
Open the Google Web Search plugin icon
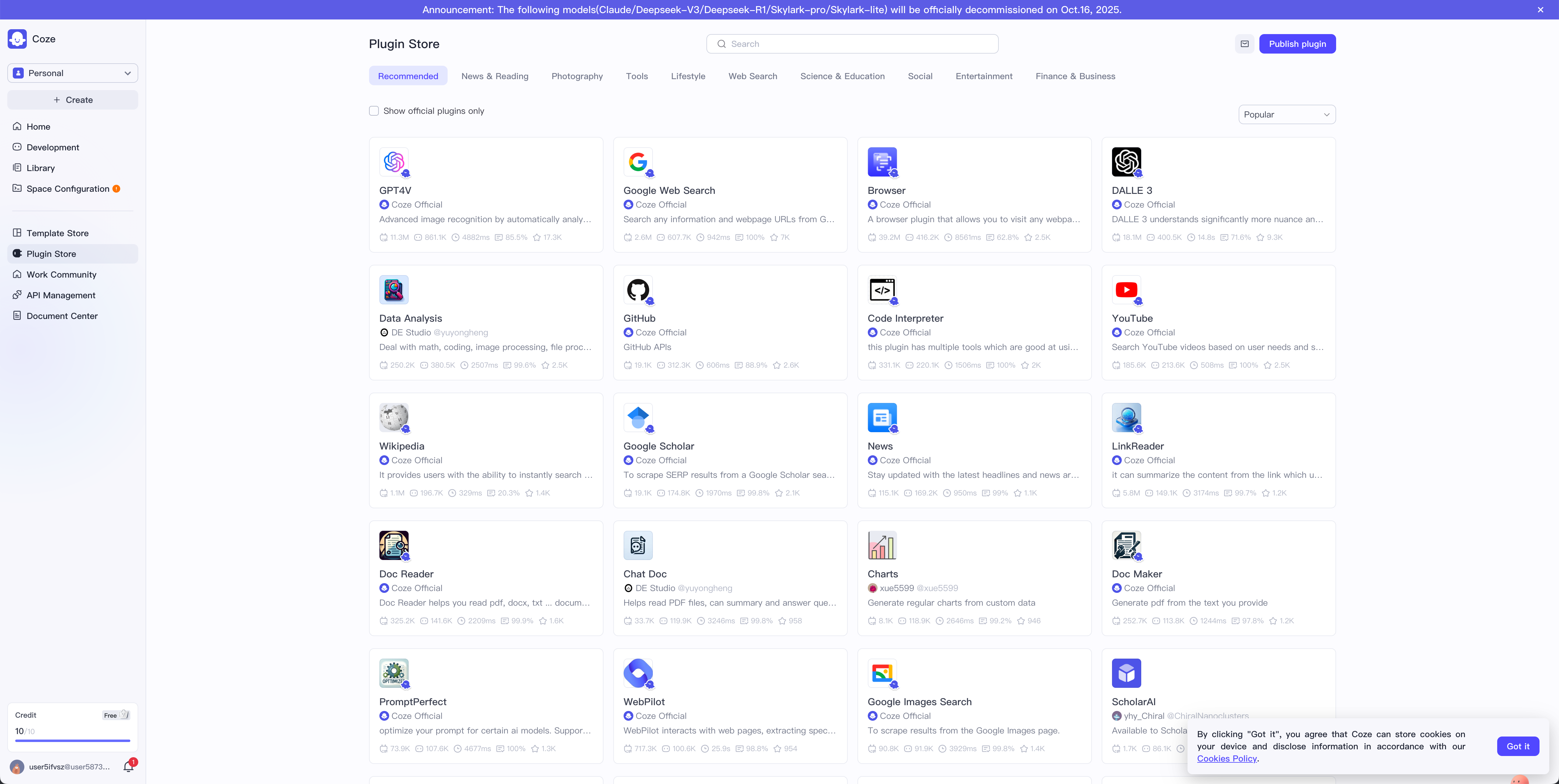638,162
